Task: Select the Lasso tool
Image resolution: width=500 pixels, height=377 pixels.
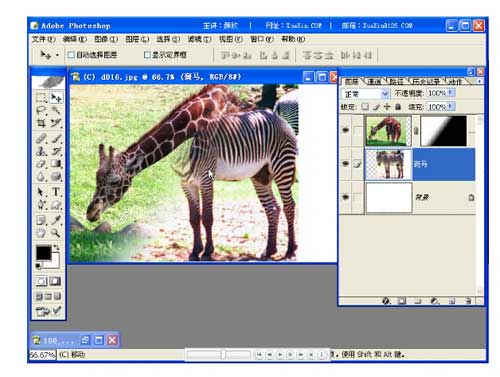Action: pos(41,110)
